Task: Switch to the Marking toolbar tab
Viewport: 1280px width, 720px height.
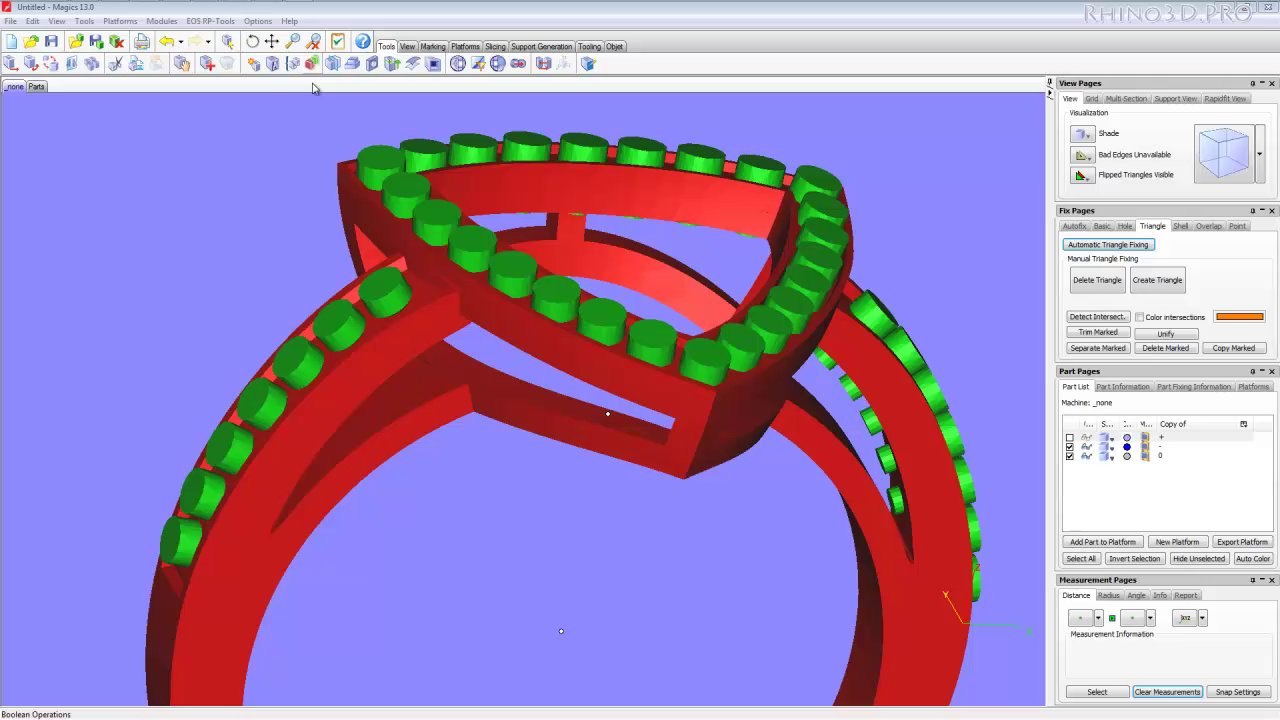Action: [x=433, y=46]
